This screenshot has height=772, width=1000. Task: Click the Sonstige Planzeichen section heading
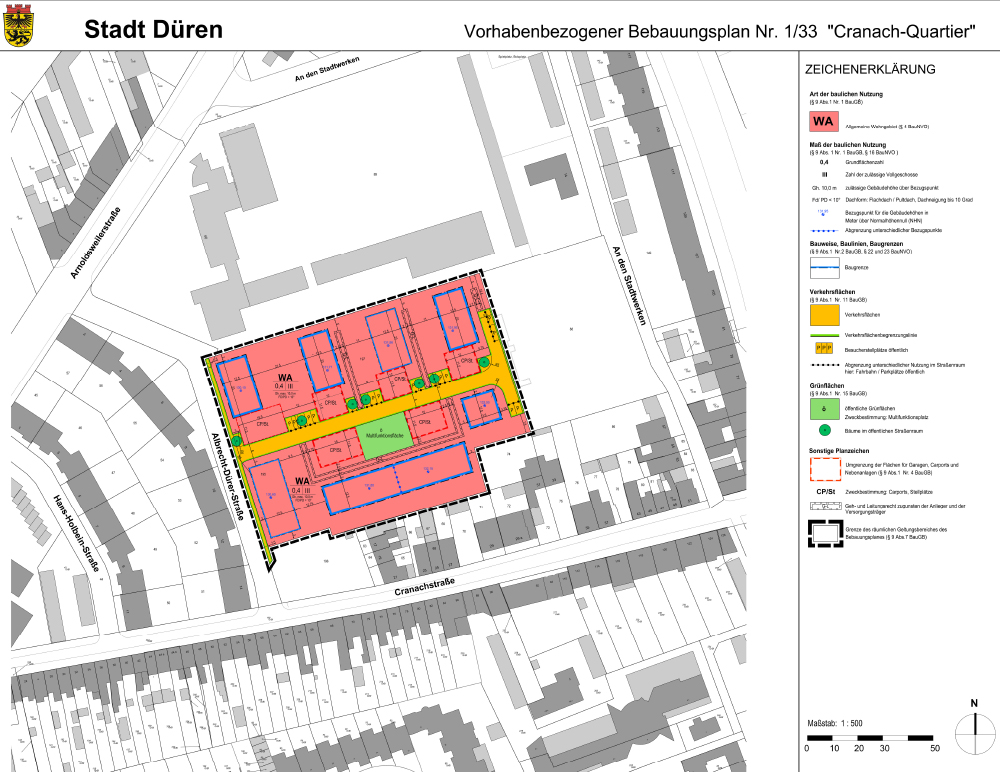846,452
